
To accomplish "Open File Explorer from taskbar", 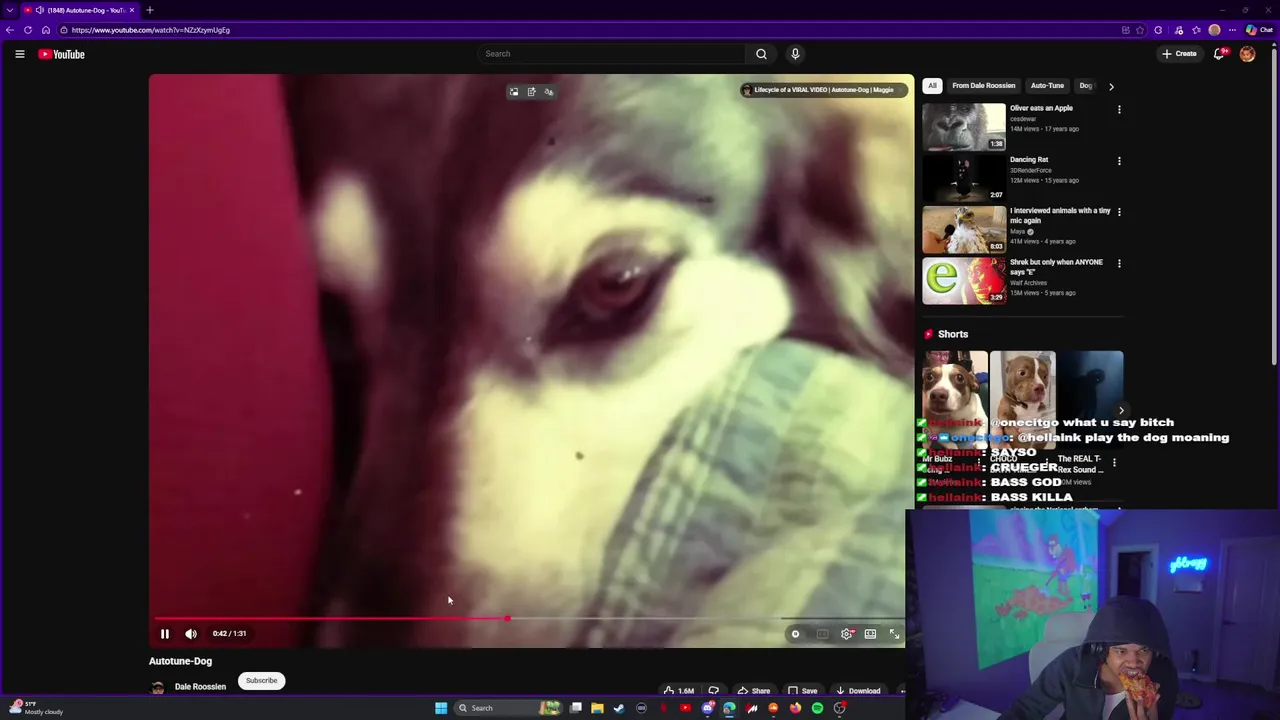I will pos(597,708).
